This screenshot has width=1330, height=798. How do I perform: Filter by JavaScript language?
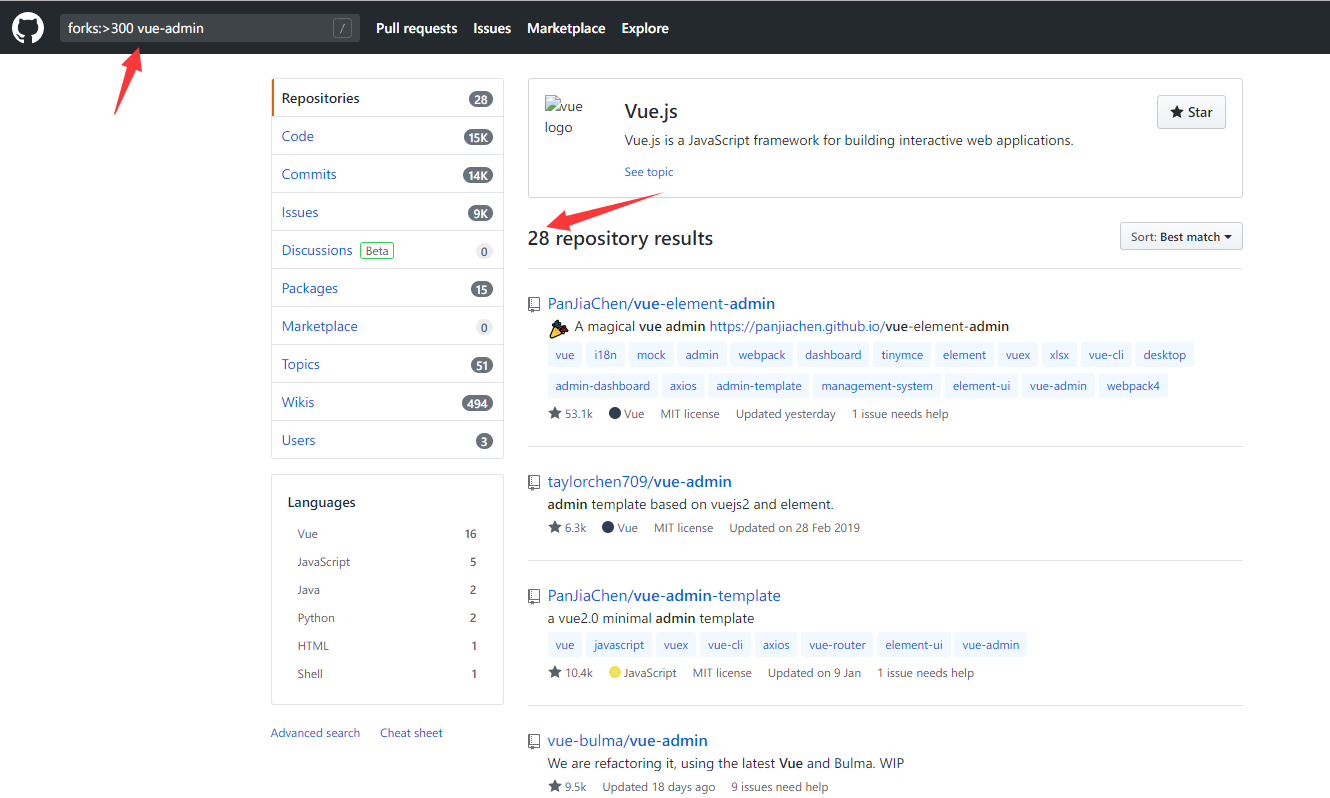387,562
